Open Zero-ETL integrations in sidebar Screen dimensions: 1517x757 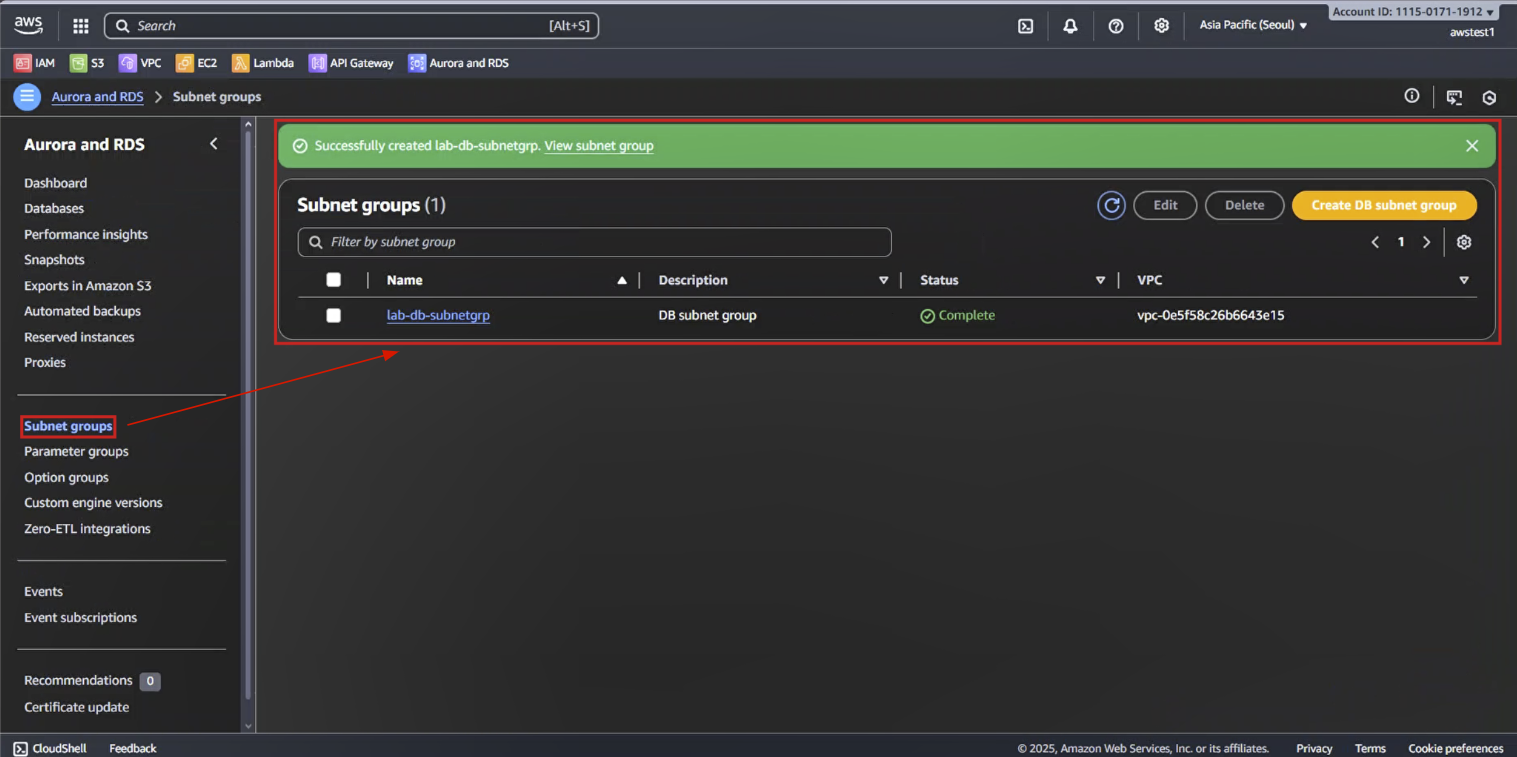(x=87, y=528)
